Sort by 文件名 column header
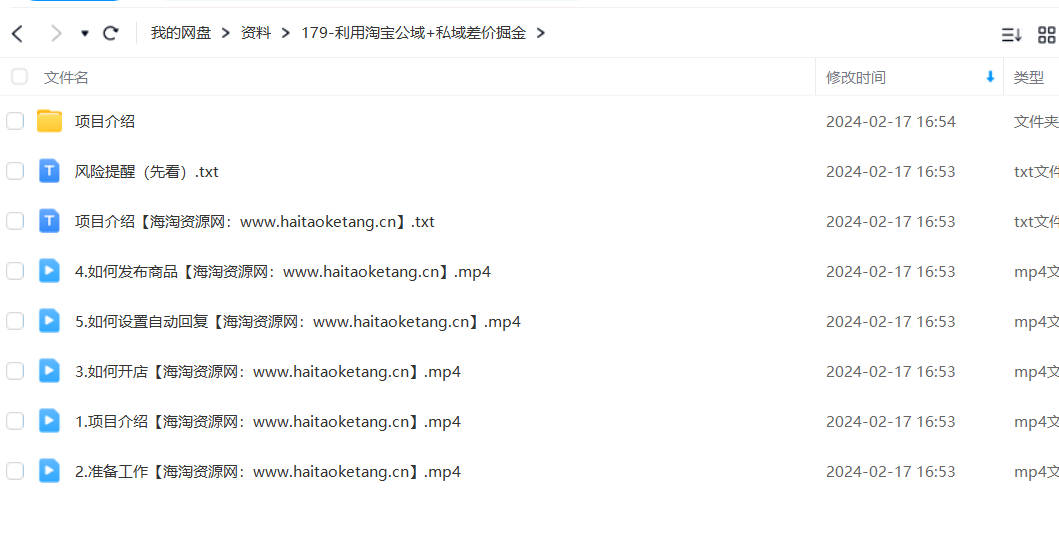The width and height of the screenshot is (1059, 547). pyautogui.click(x=66, y=78)
